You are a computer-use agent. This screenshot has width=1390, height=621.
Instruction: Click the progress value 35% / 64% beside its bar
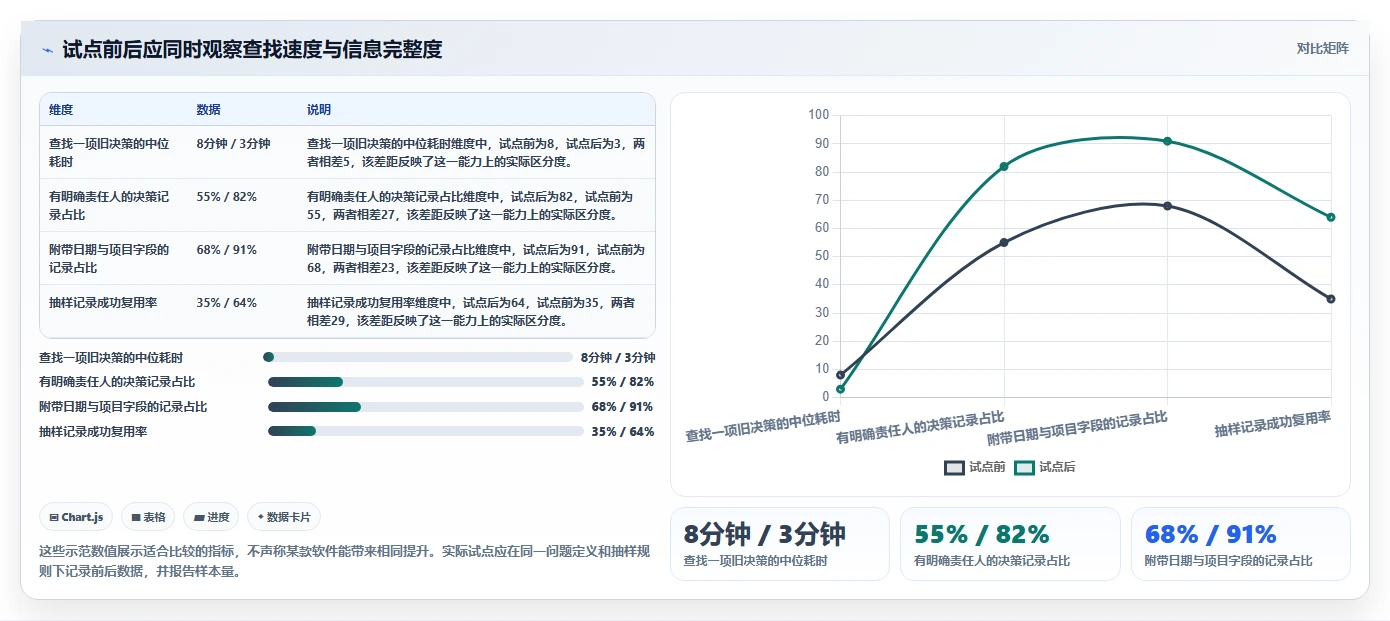pyautogui.click(x=623, y=432)
